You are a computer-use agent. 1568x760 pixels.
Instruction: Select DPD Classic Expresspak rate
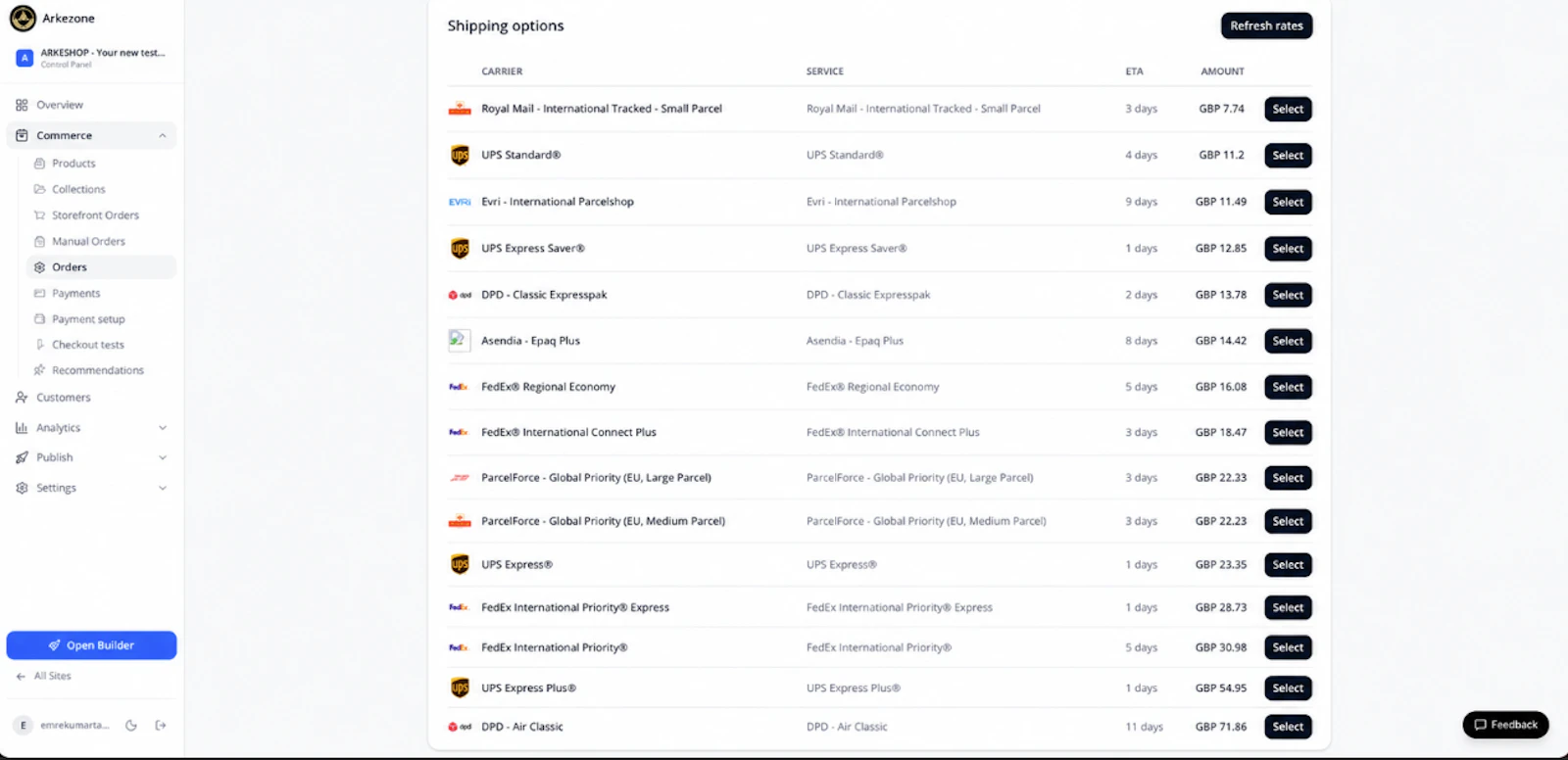point(1288,295)
